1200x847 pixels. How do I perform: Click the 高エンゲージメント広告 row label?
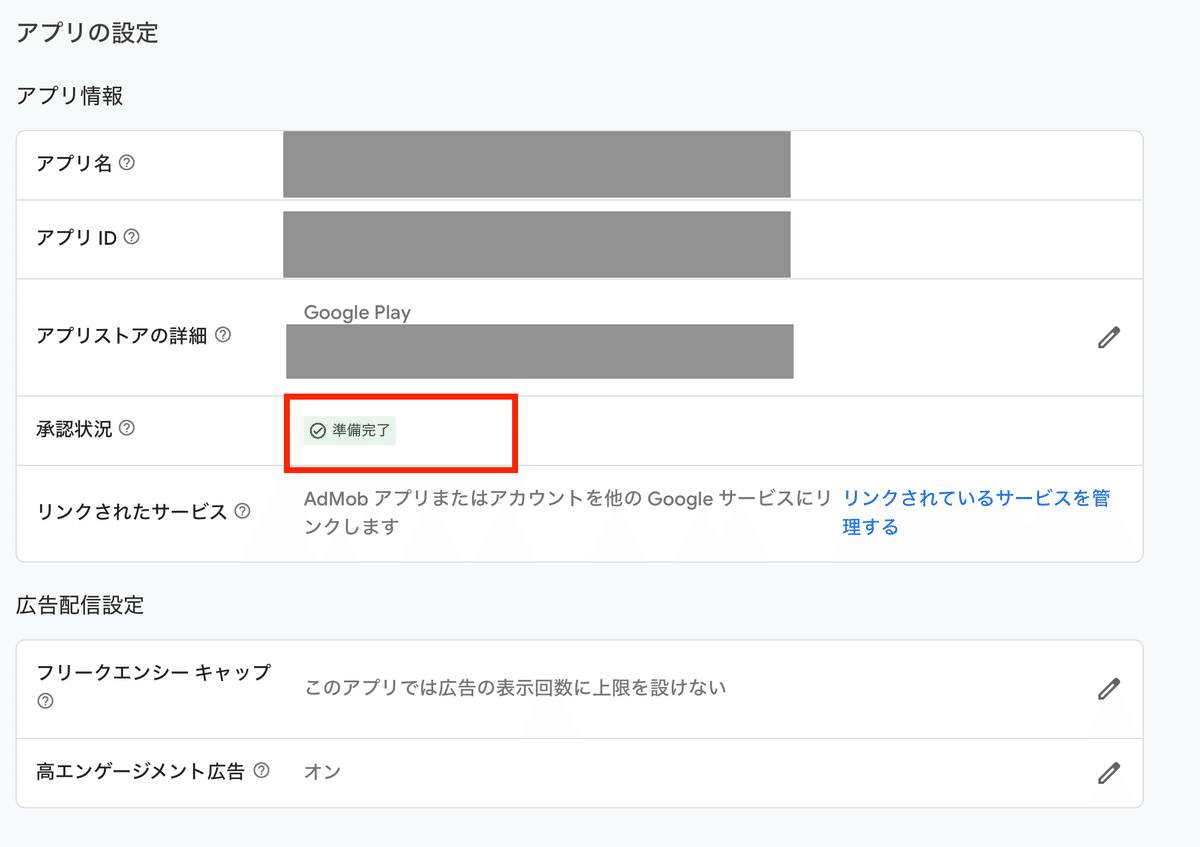coord(140,771)
